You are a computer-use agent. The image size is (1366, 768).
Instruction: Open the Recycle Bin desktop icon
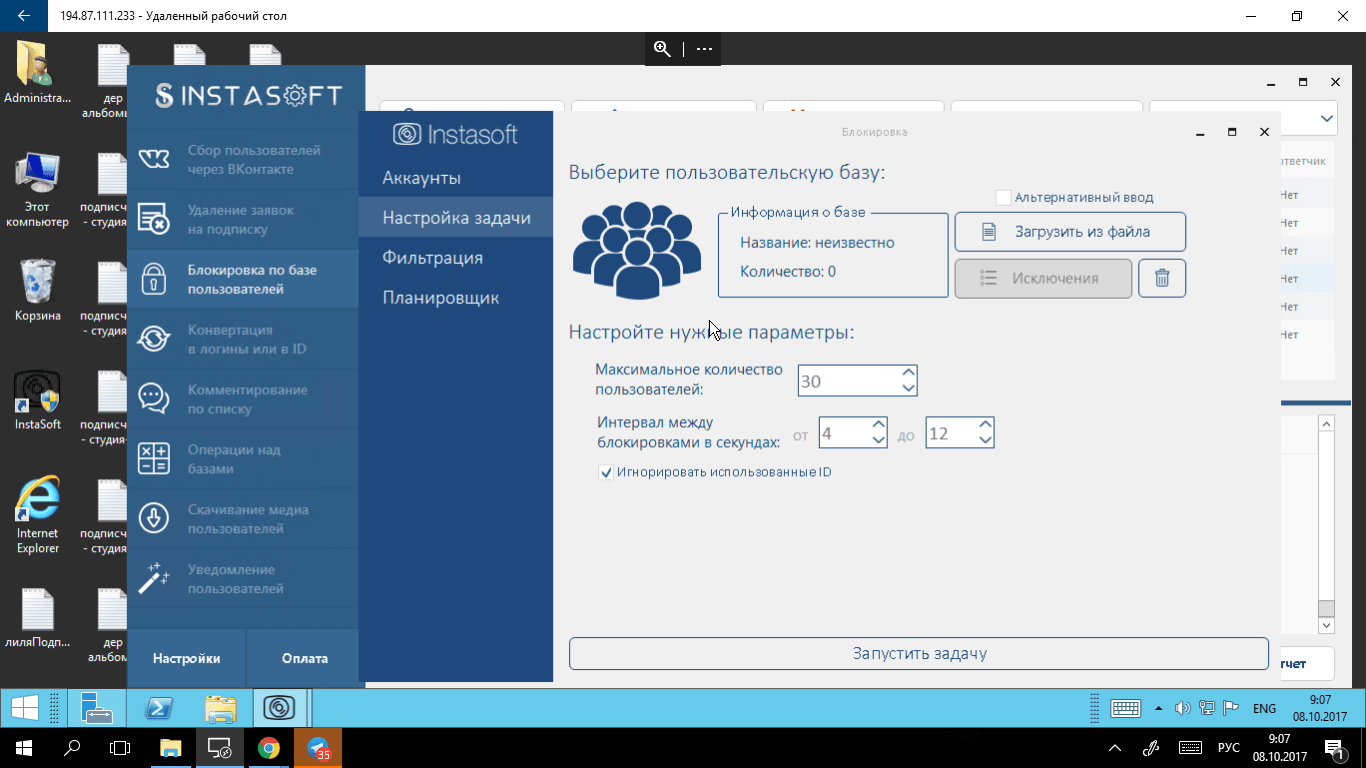point(38,290)
